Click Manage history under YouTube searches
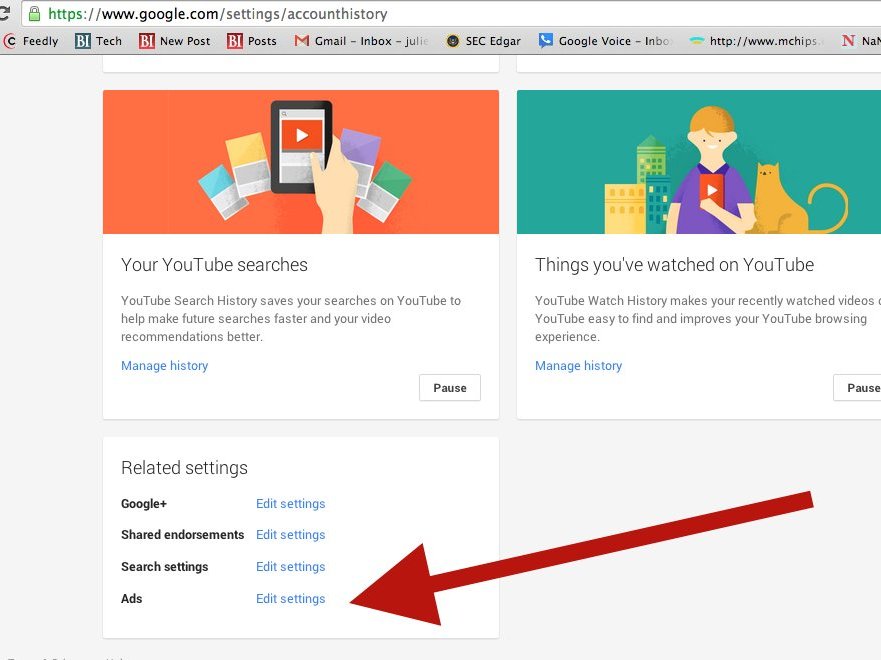Viewport: 881px width, 660px height. point(164,366)
